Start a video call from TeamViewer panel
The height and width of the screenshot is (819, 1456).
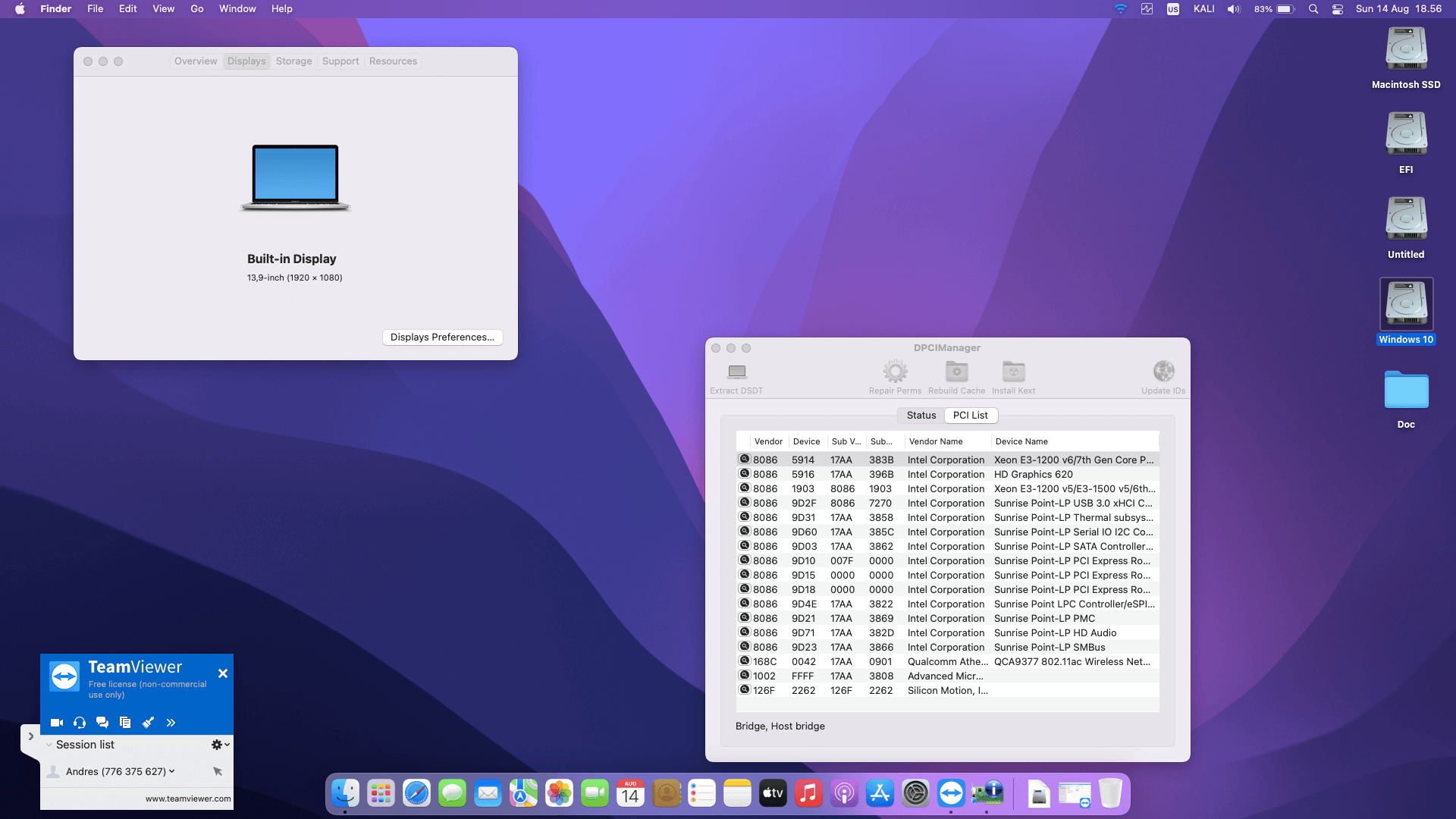coord(57,723)
